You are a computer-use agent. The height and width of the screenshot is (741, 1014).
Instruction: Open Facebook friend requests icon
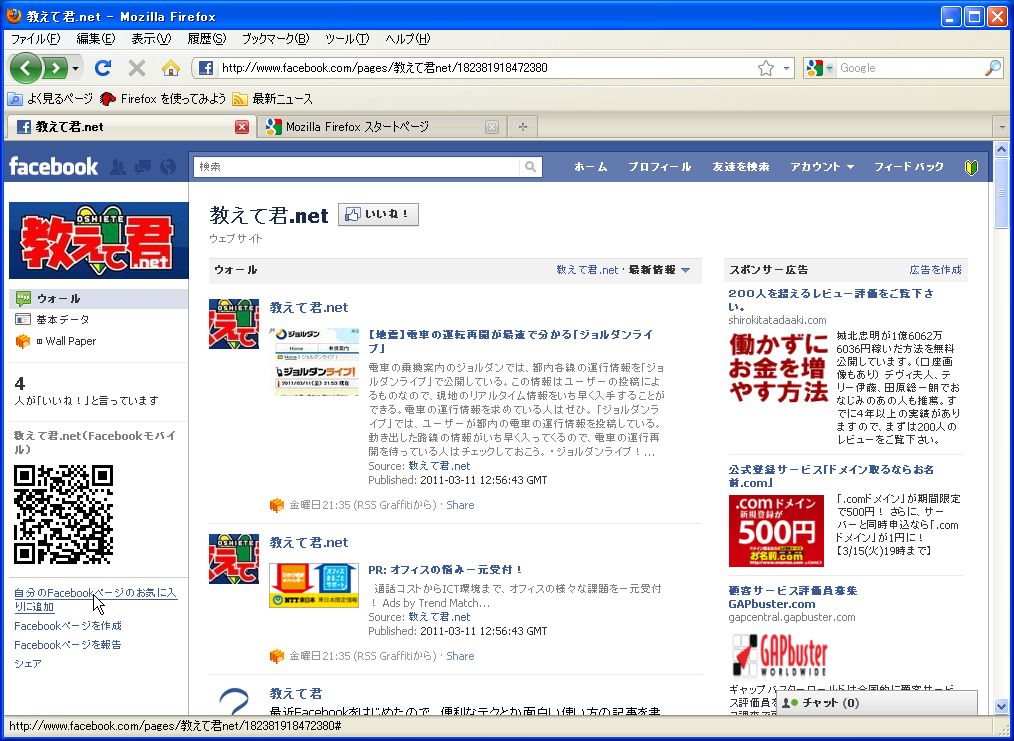[118, 167]
